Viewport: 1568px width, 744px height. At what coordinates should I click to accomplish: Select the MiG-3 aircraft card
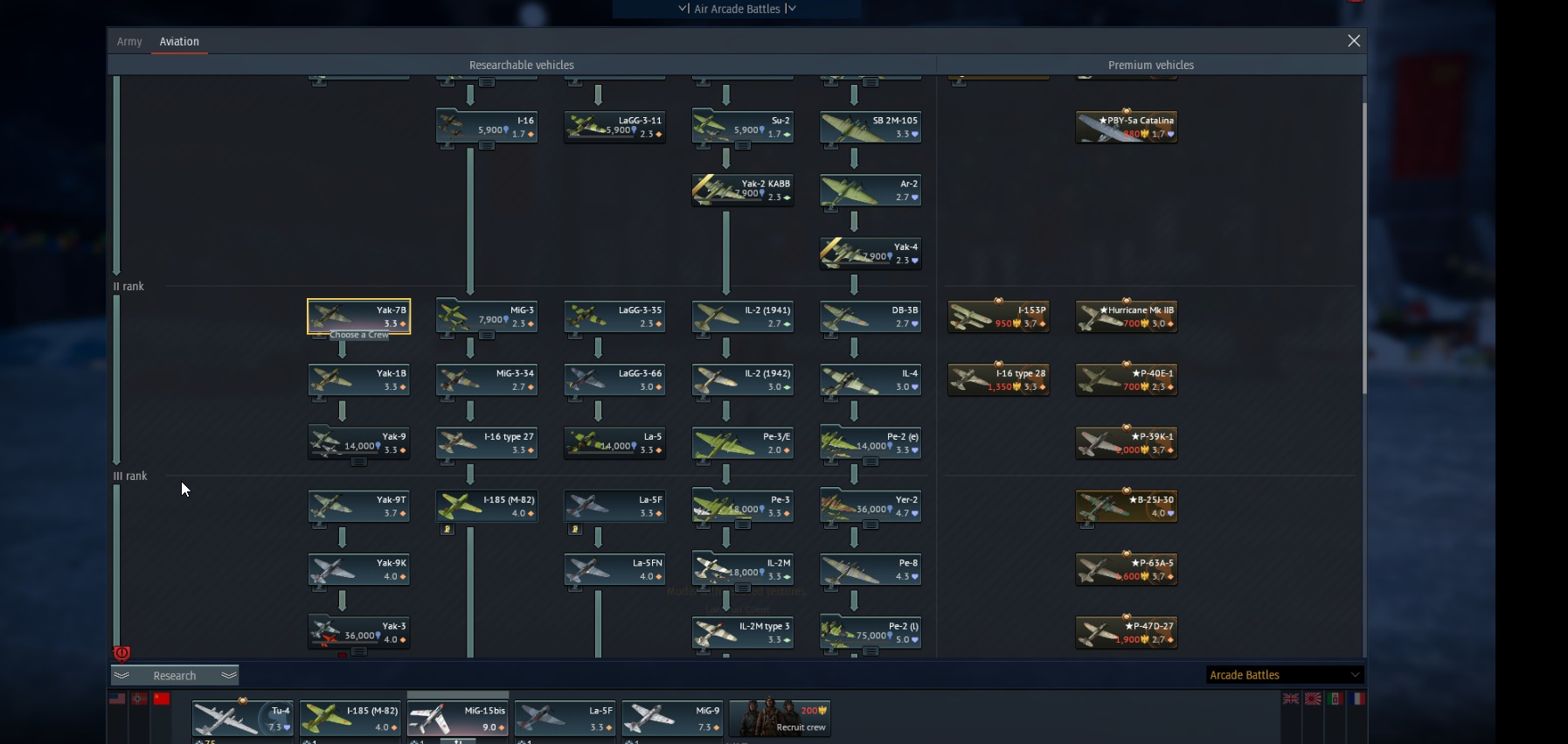tap(487, 316)
